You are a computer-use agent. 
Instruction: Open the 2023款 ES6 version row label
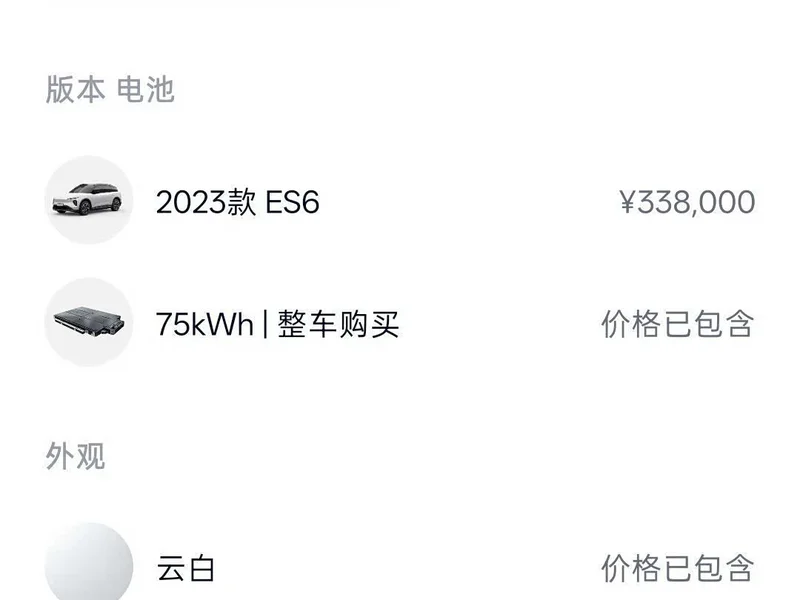click(x=237, y=202)
